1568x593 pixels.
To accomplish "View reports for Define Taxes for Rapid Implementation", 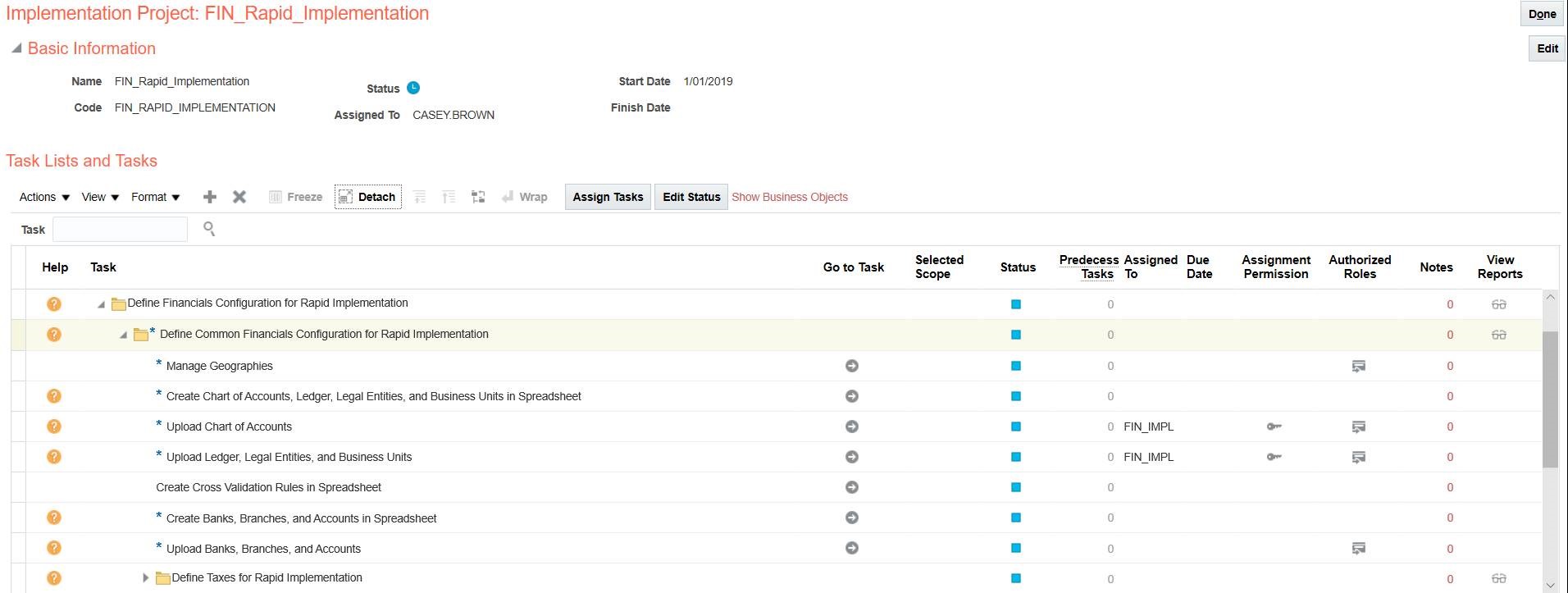I will pyautogui.click(x=1498, y=578).
